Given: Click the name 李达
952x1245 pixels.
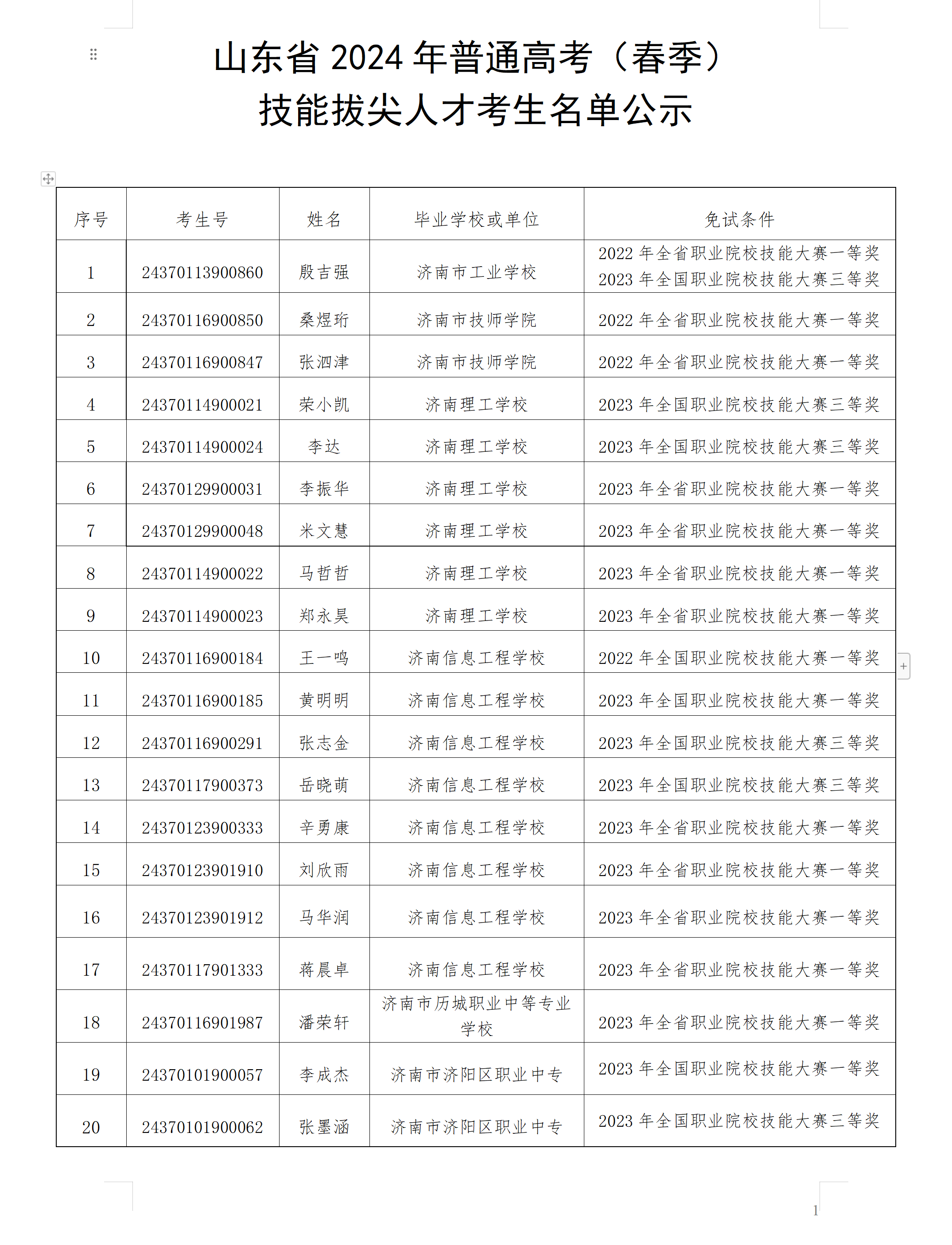Looking at the screenshot, I should 324,446.
